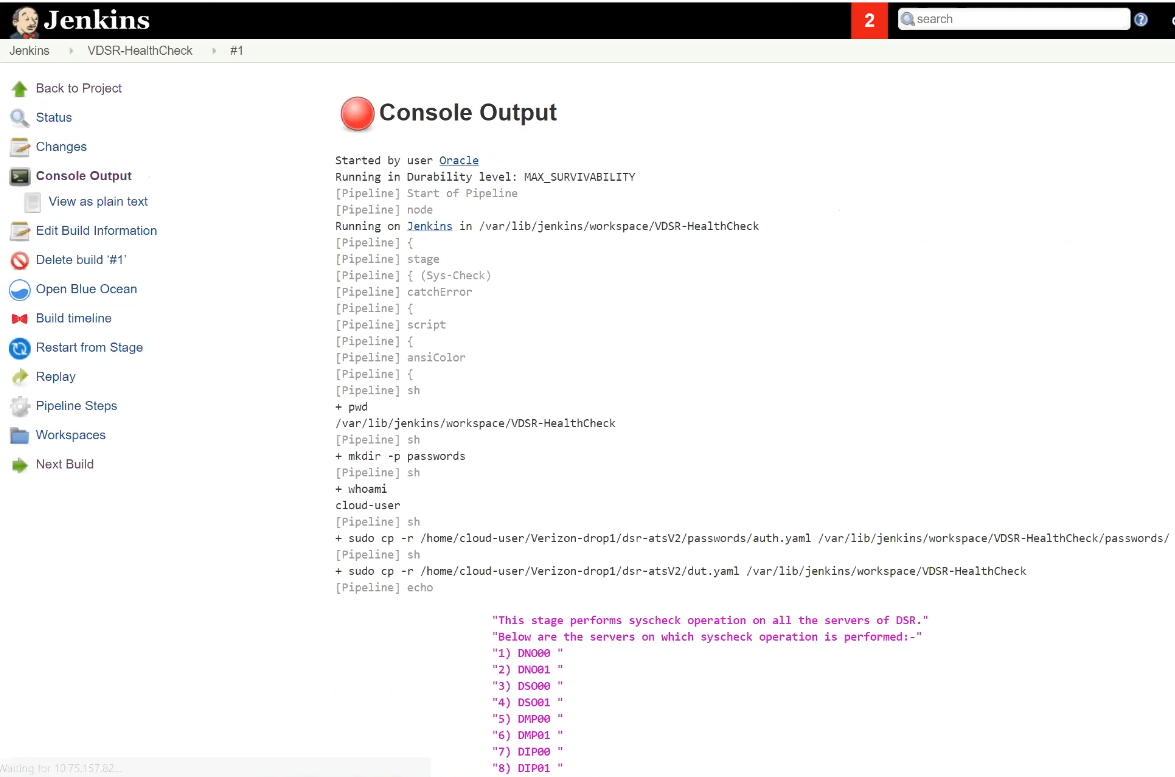Click the Console Output terminal icon
The width and height of the screenshot is (1175, 777).
pyautogui.click(x=19, y=177)
